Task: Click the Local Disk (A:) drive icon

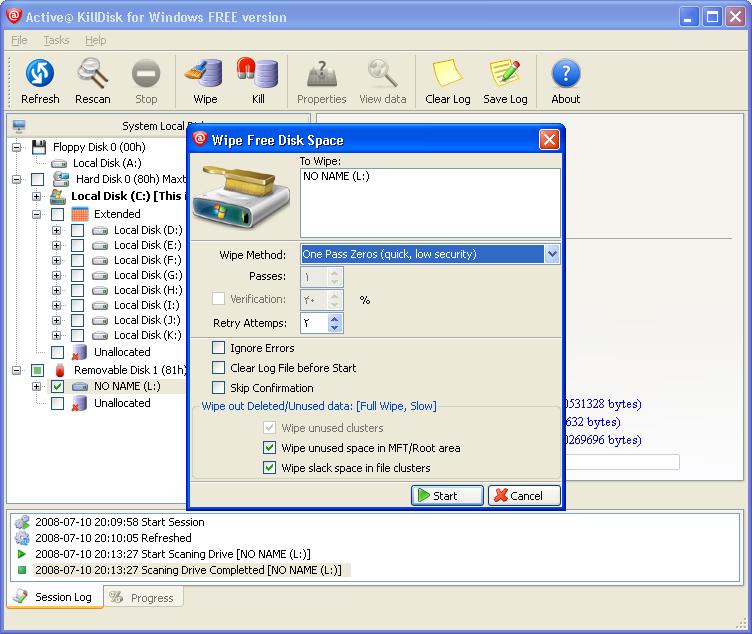Action: tap(59, 164)
